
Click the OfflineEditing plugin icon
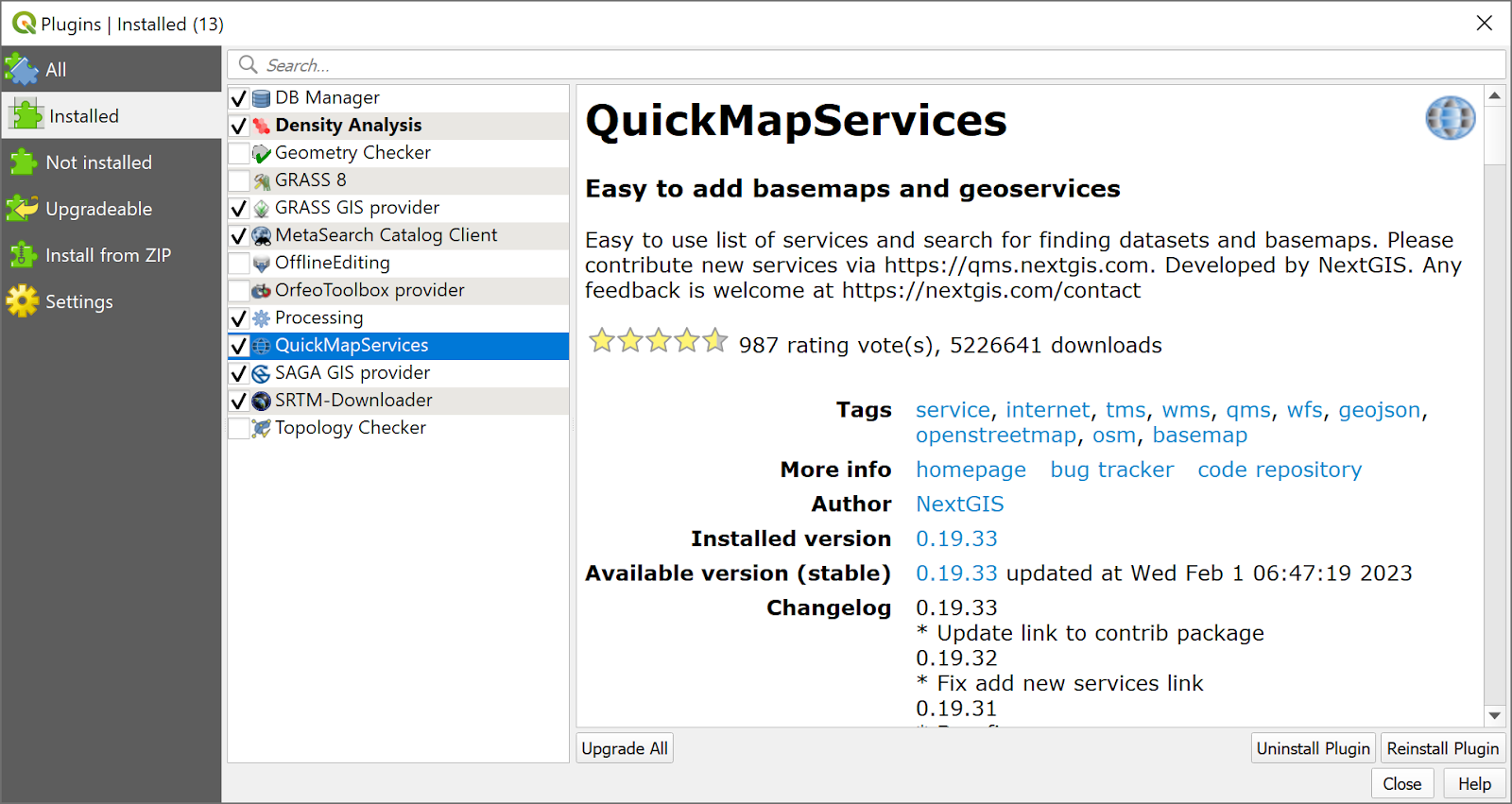[x=262, y=264]
